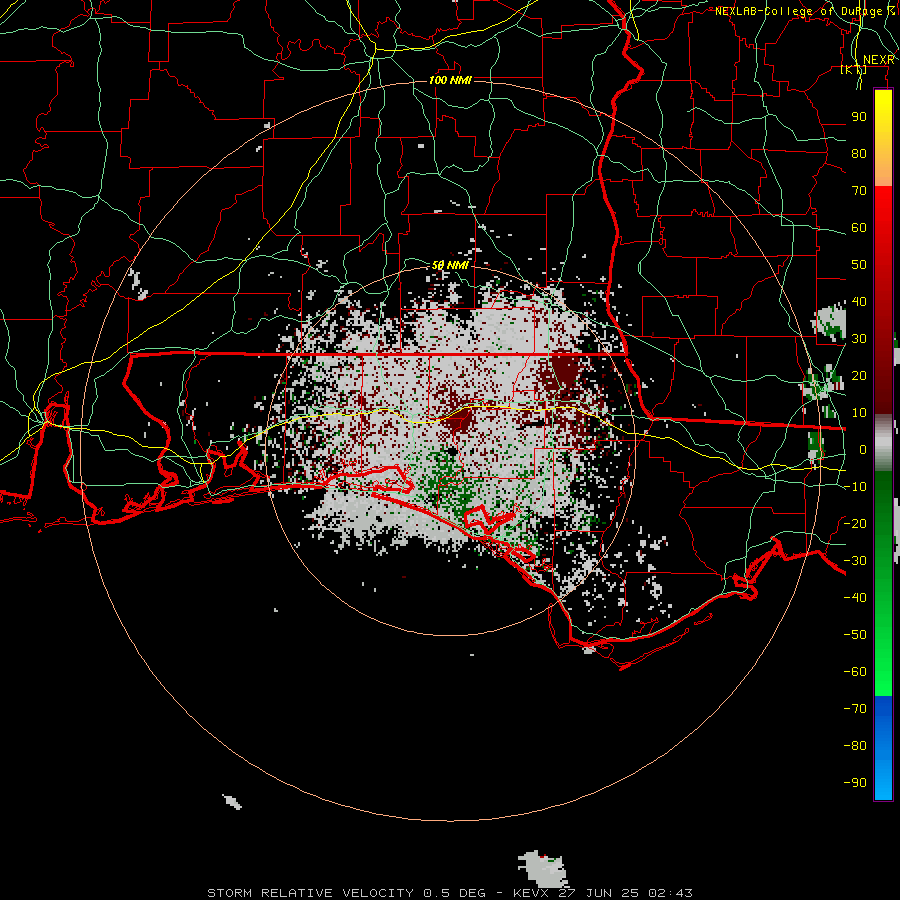Click the 100 NMI range ring label

coord(450,80)
